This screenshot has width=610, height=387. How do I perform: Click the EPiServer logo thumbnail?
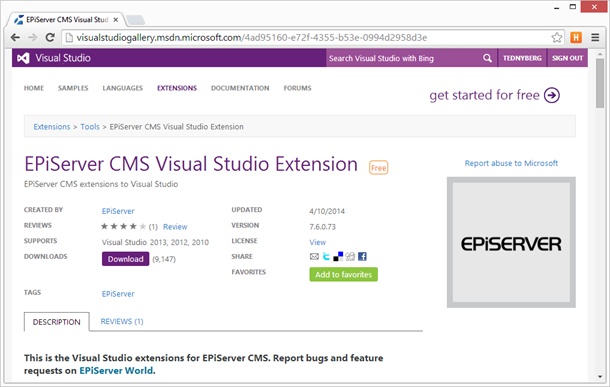511,242
